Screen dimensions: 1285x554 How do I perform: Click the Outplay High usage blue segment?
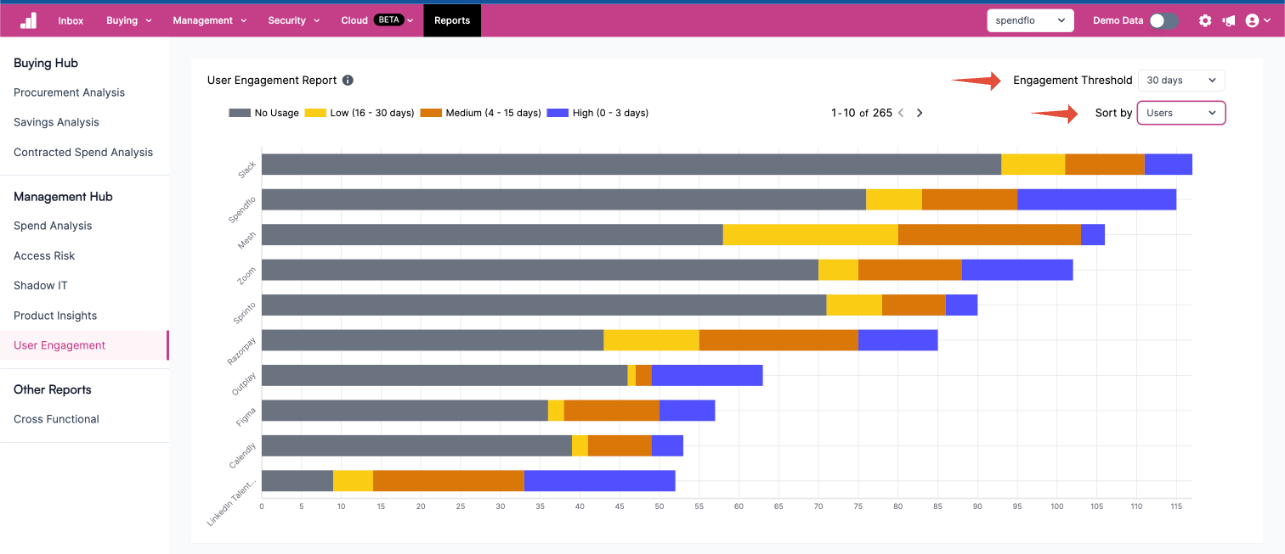[707, 375]
